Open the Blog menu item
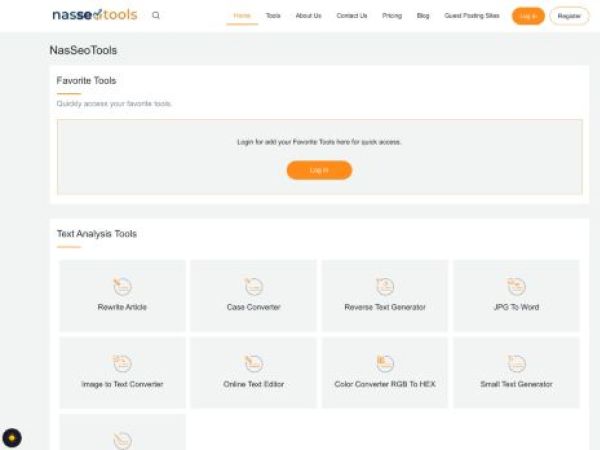600x450 pixels. point(423,16)
